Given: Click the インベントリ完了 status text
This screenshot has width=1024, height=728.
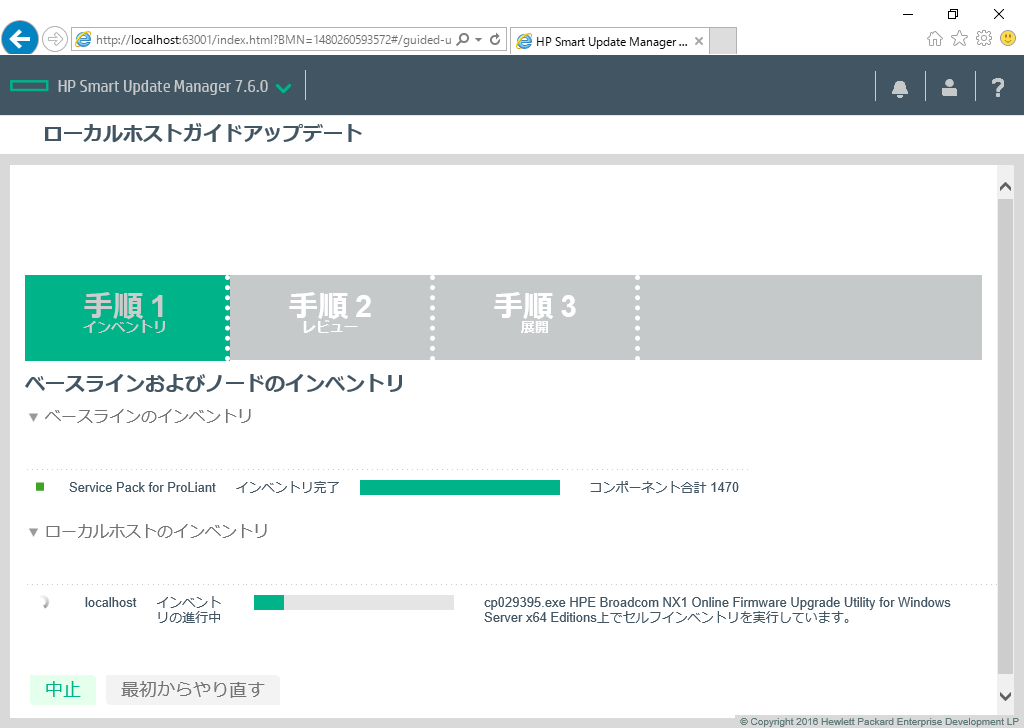Looking at the screenshot, I should pos(287,488).
